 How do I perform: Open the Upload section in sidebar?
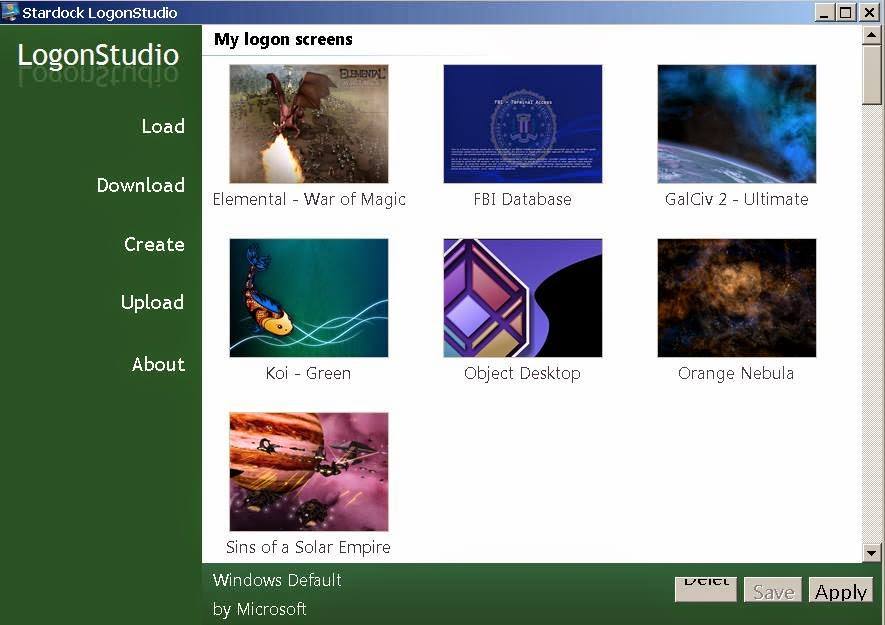click(152, 303)
